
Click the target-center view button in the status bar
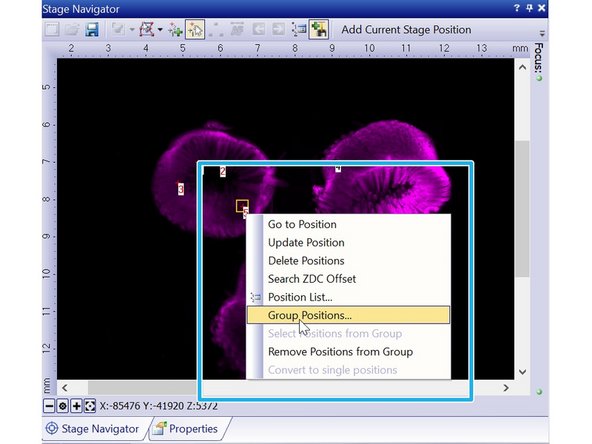point(63,406)
